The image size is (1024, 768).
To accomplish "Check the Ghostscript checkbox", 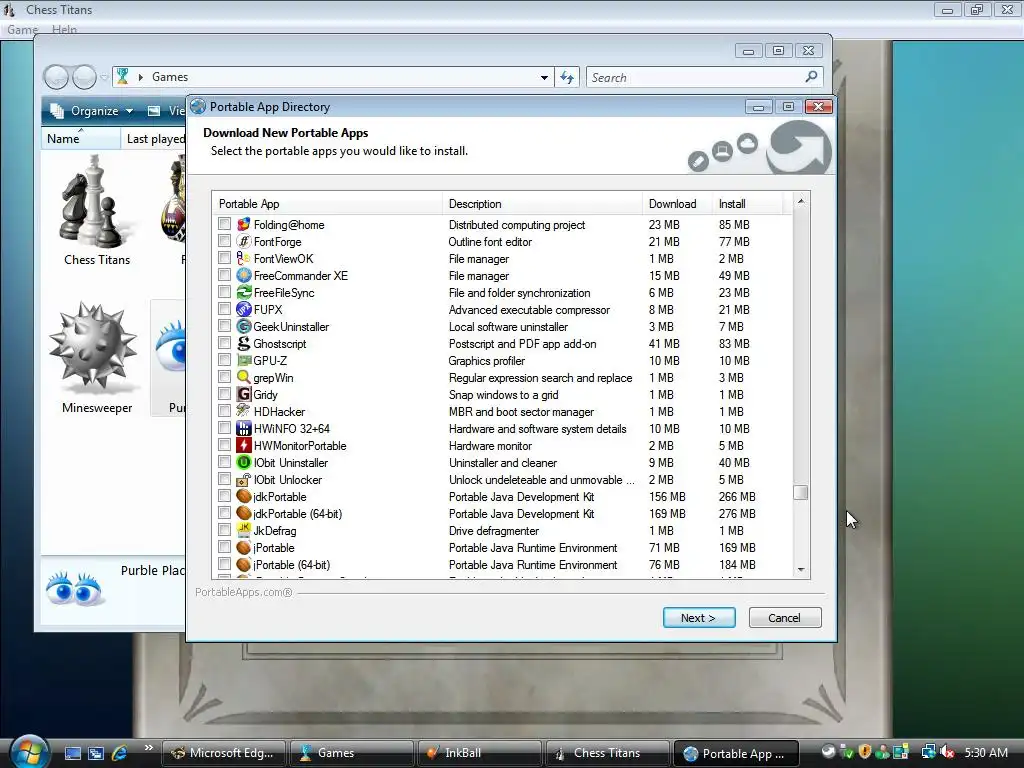I will pos(225,343).
